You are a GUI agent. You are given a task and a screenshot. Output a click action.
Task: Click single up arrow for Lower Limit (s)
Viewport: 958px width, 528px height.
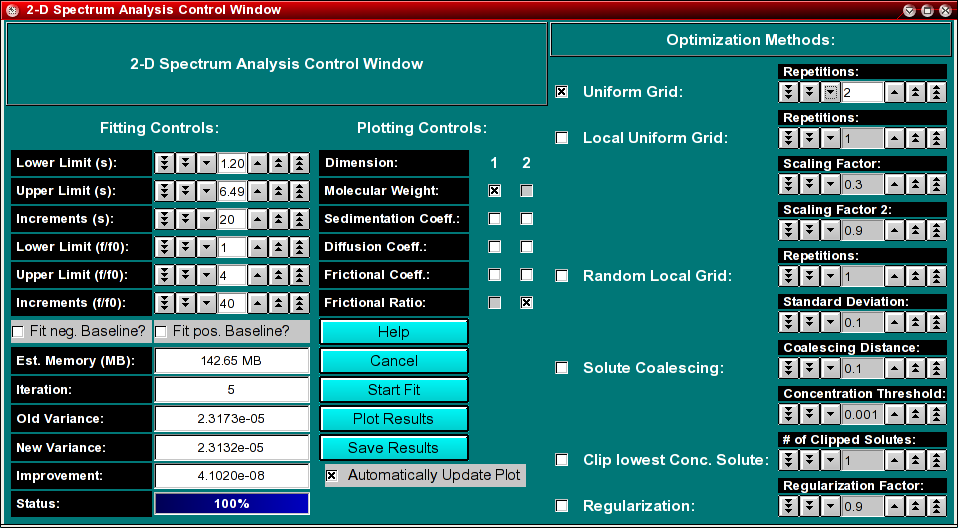[257, 163]
